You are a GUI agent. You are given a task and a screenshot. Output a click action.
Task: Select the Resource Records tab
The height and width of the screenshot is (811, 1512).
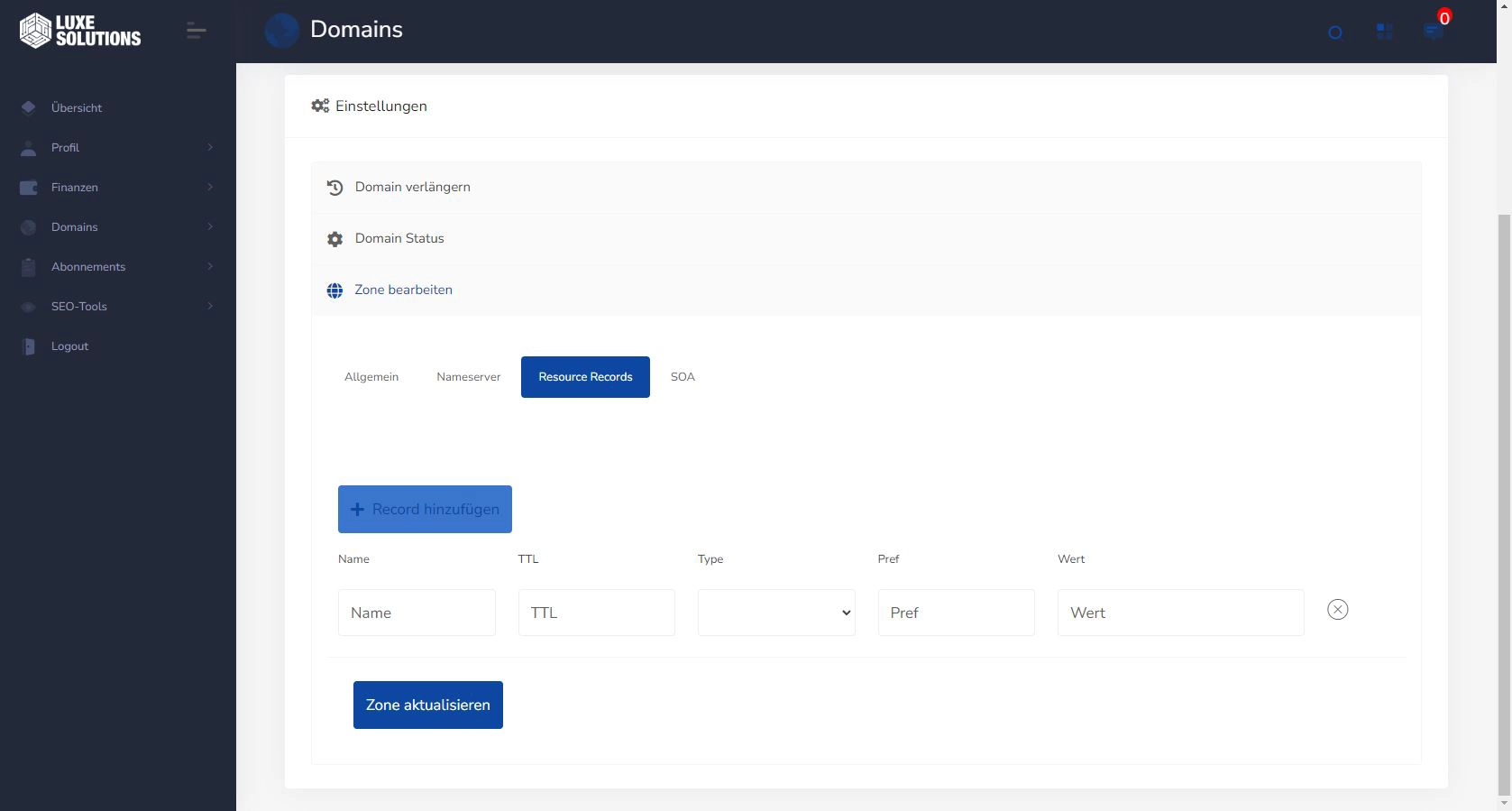tap(585, 377)
